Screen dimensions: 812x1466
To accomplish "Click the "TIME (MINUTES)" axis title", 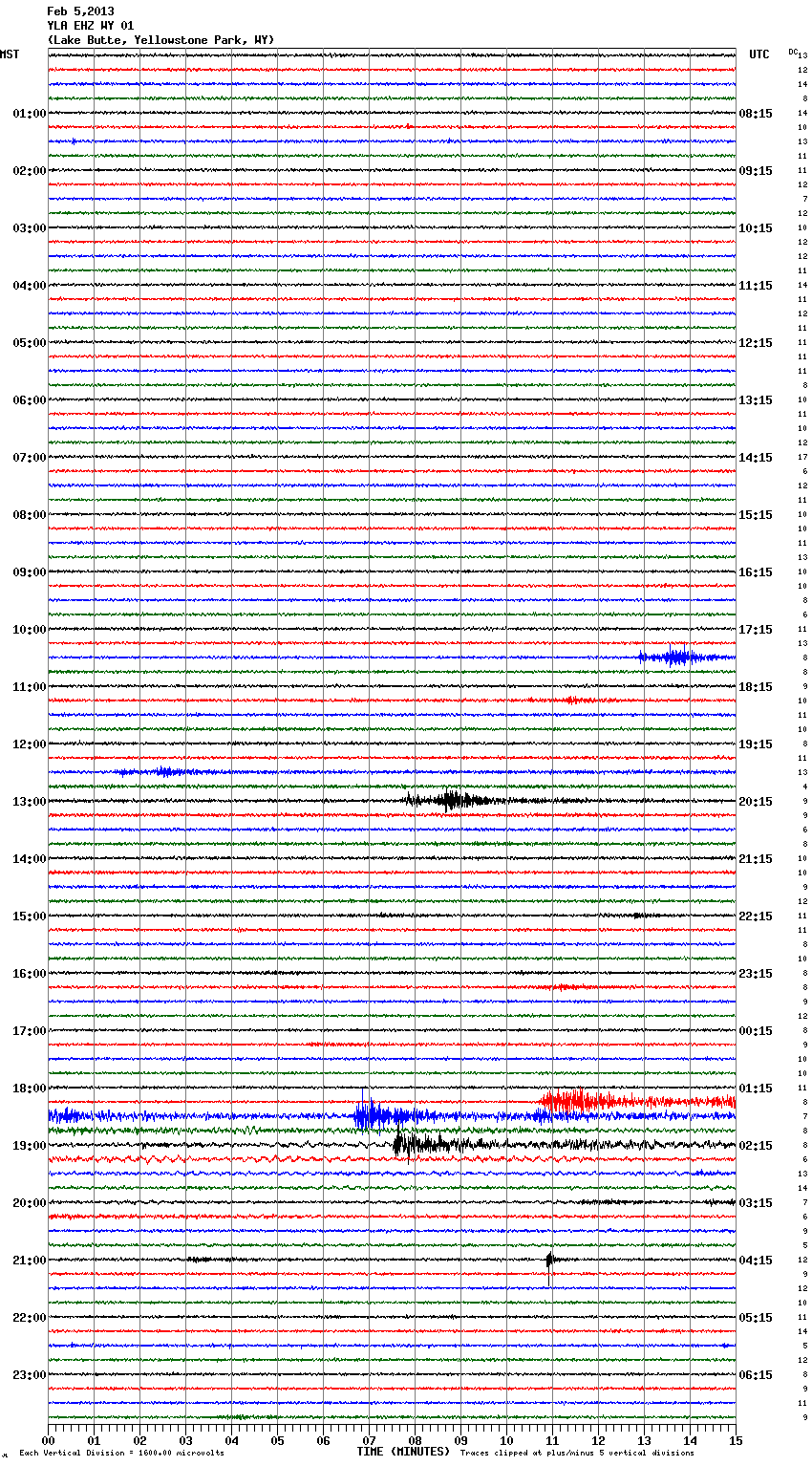I will [x=403, y=1452].
